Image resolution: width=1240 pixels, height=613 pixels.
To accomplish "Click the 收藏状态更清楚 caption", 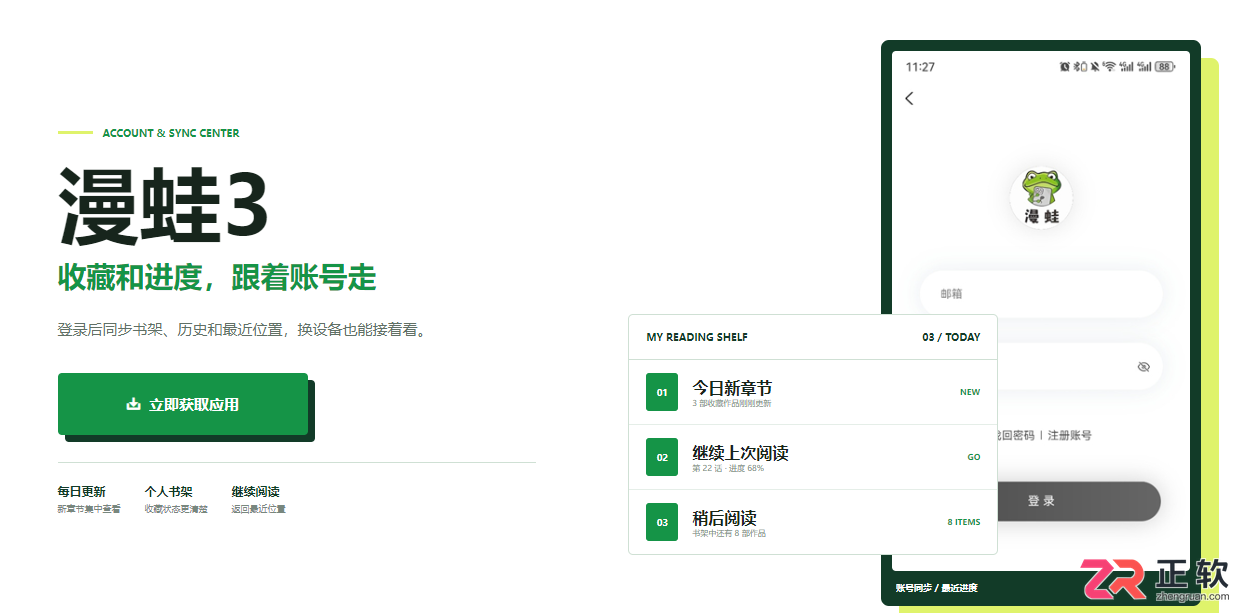I will (176, 509).
